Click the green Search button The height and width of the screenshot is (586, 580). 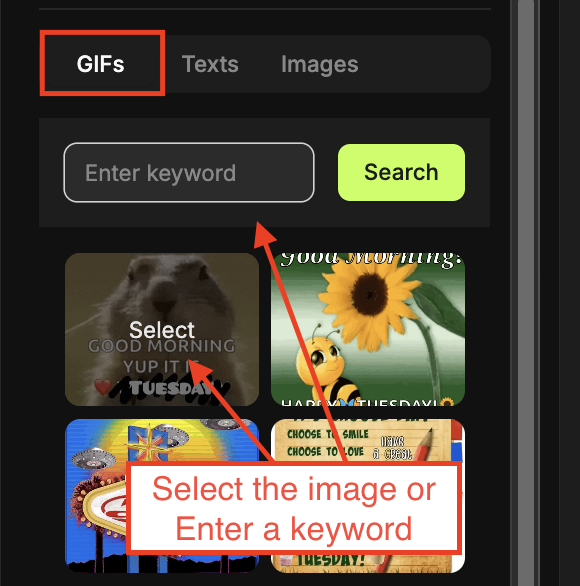[401, 172]
